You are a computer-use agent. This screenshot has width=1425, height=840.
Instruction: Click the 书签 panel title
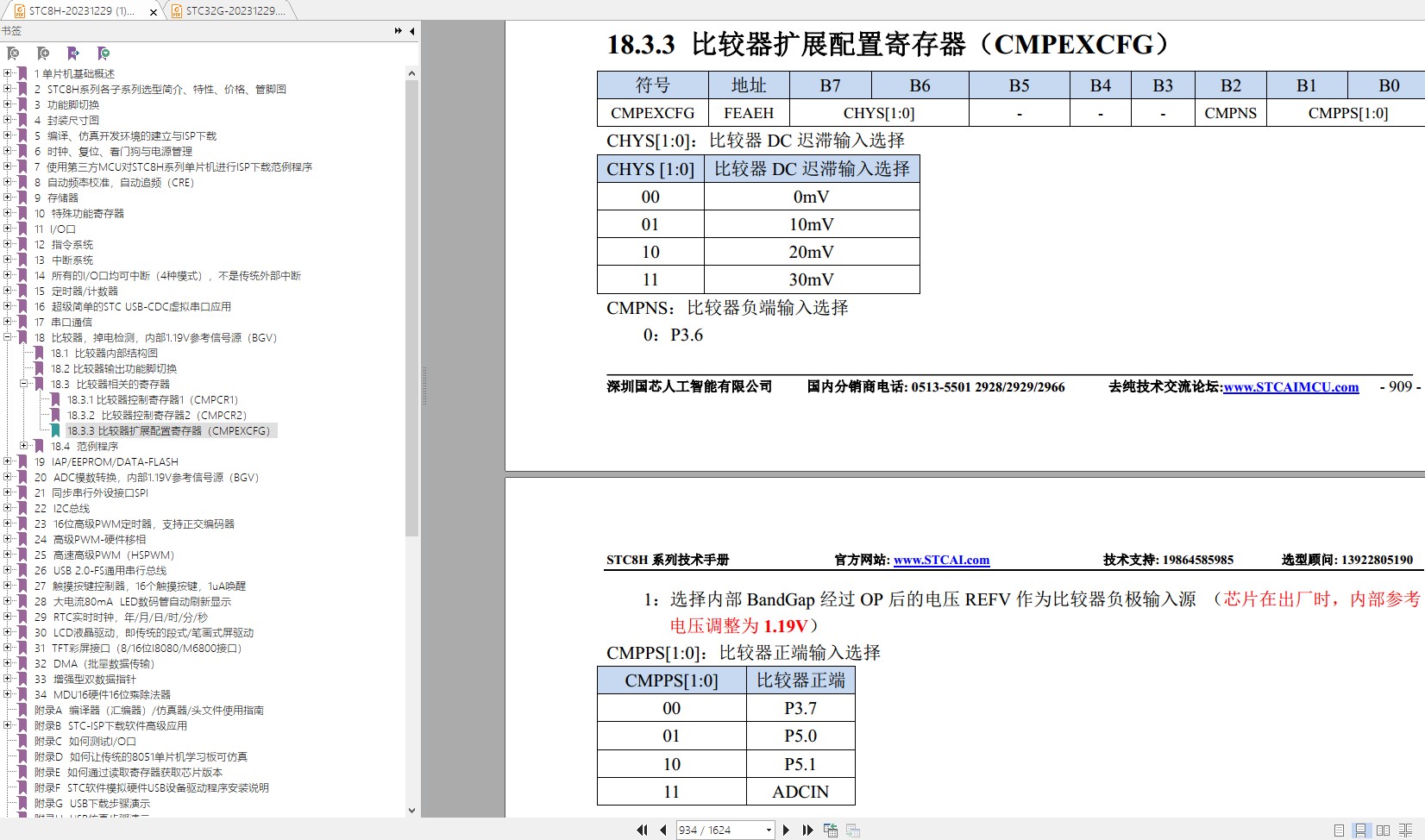pos(11,31)
